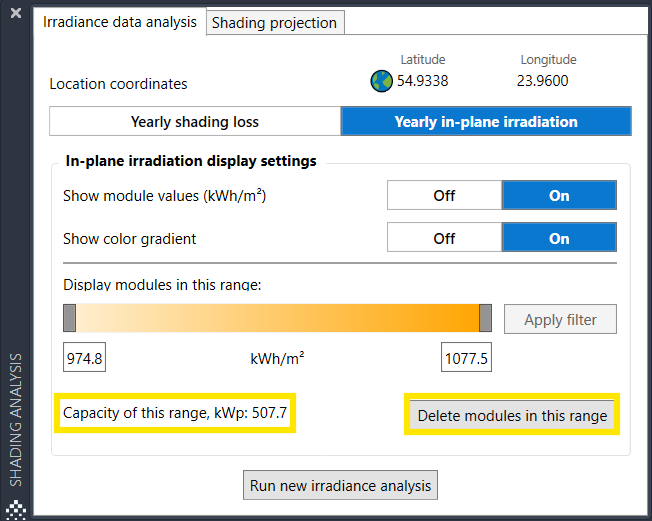The width and height of the screenshot is (652, 521).
Task: Open palette options icon at bottom-left corner
Action: click(x=15, y=506)
